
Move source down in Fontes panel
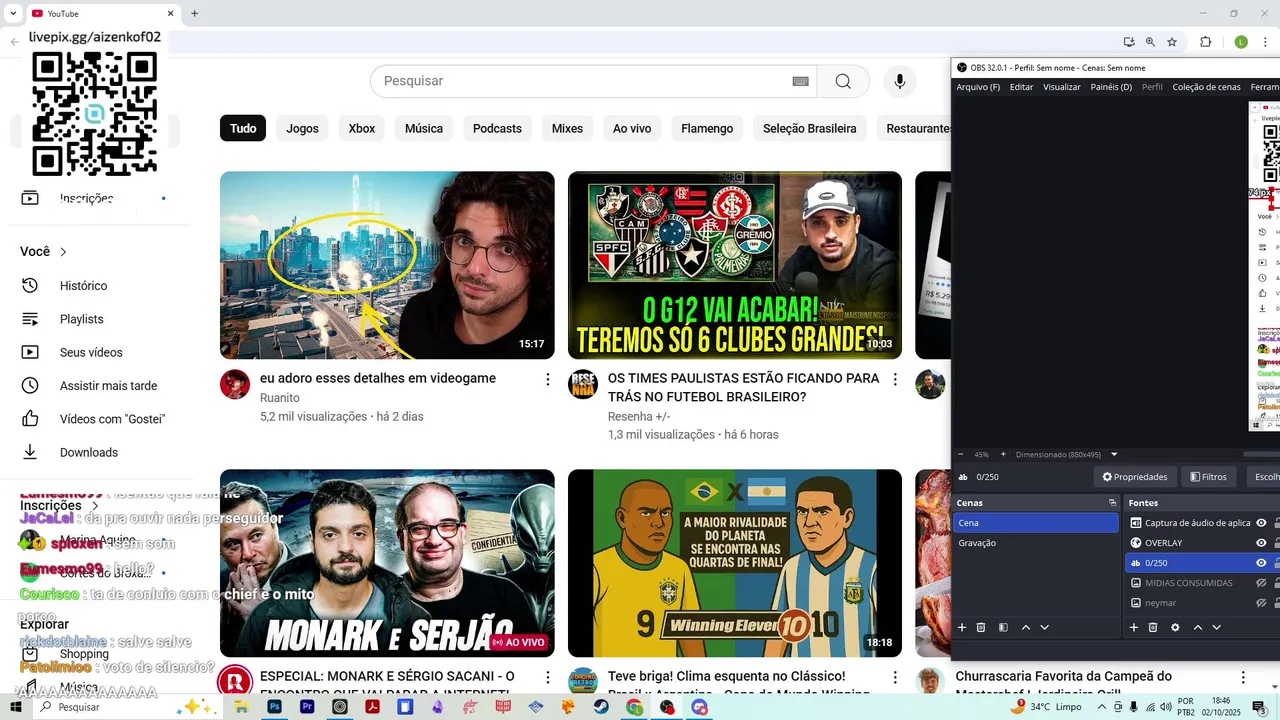pos(1217,627)
